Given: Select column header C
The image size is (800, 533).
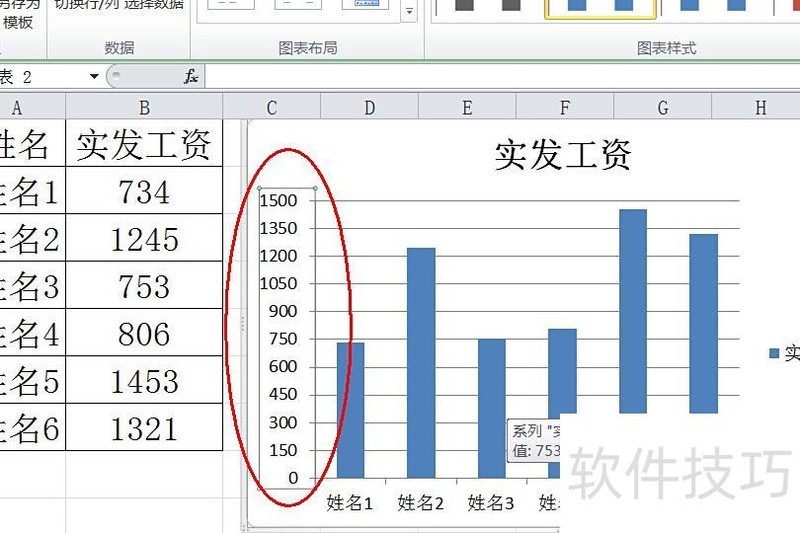Looking at the screenshot, I should pos(271,107).
